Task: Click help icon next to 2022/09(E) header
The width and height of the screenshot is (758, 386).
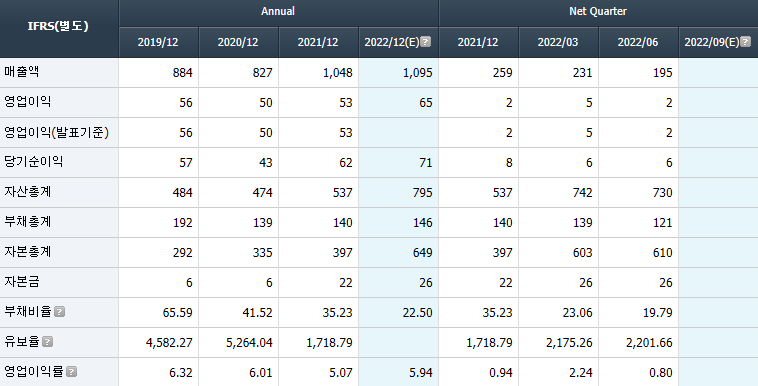Action: pos(745,42)
